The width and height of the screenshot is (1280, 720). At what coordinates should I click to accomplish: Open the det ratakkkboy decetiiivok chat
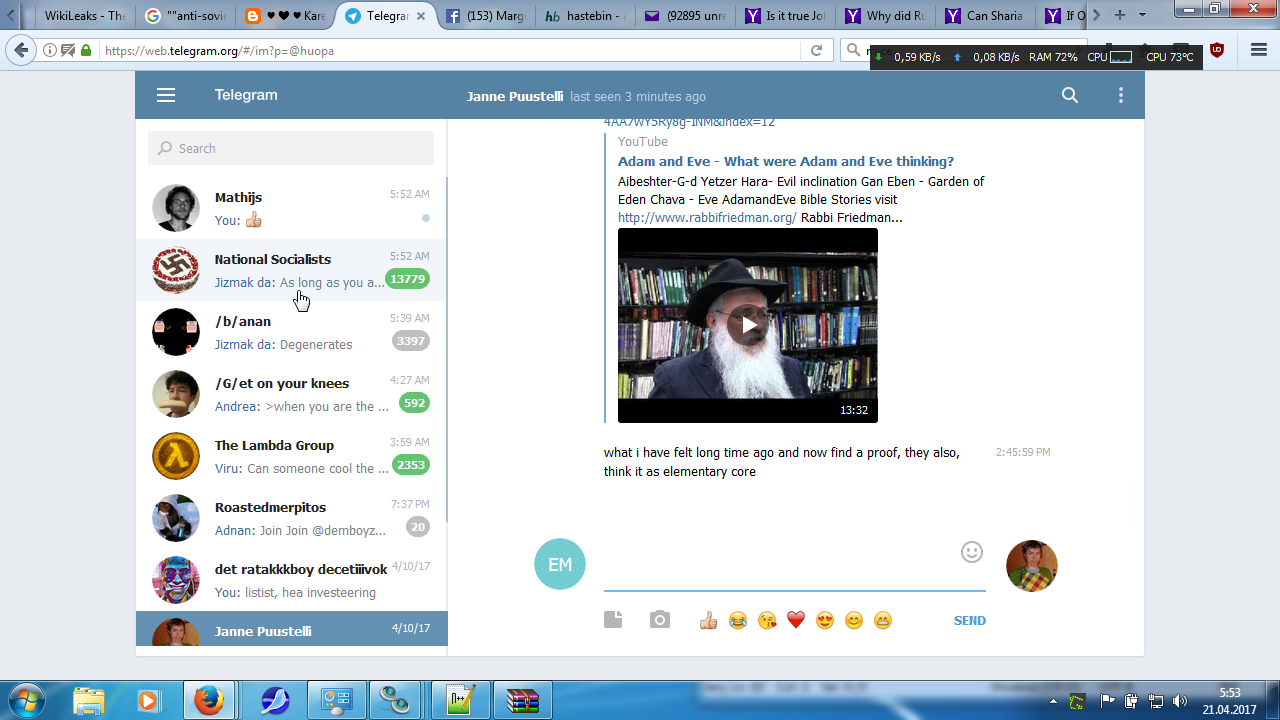(291, 580)
